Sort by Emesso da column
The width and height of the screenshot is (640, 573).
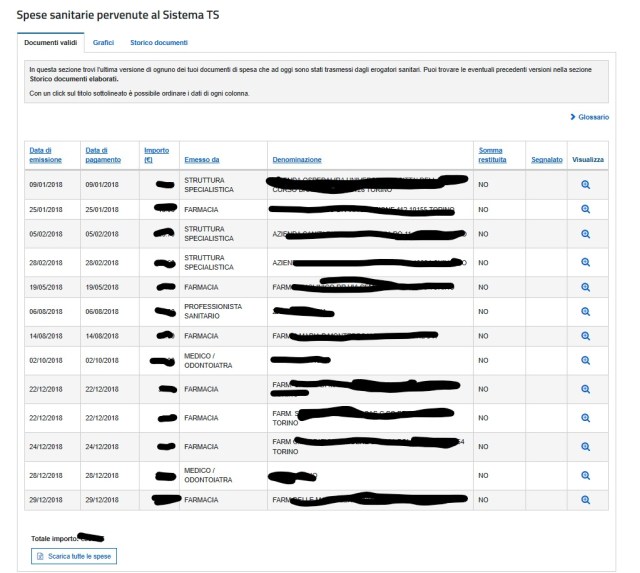tap(202, 160)
